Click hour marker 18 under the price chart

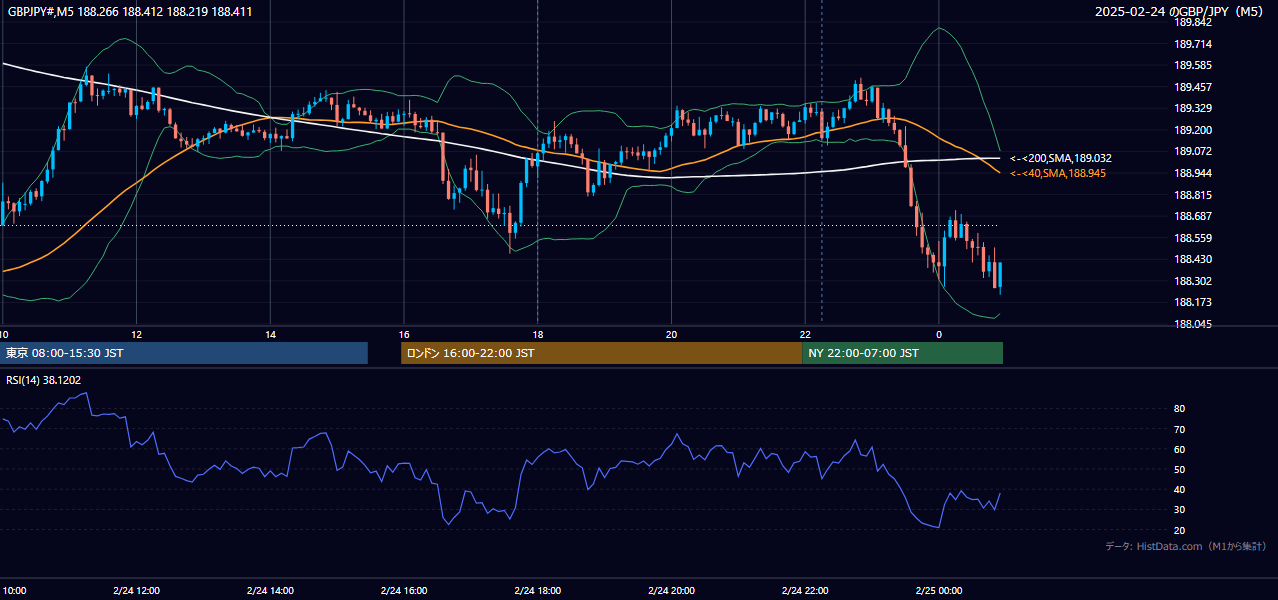[x=538, y=334]
